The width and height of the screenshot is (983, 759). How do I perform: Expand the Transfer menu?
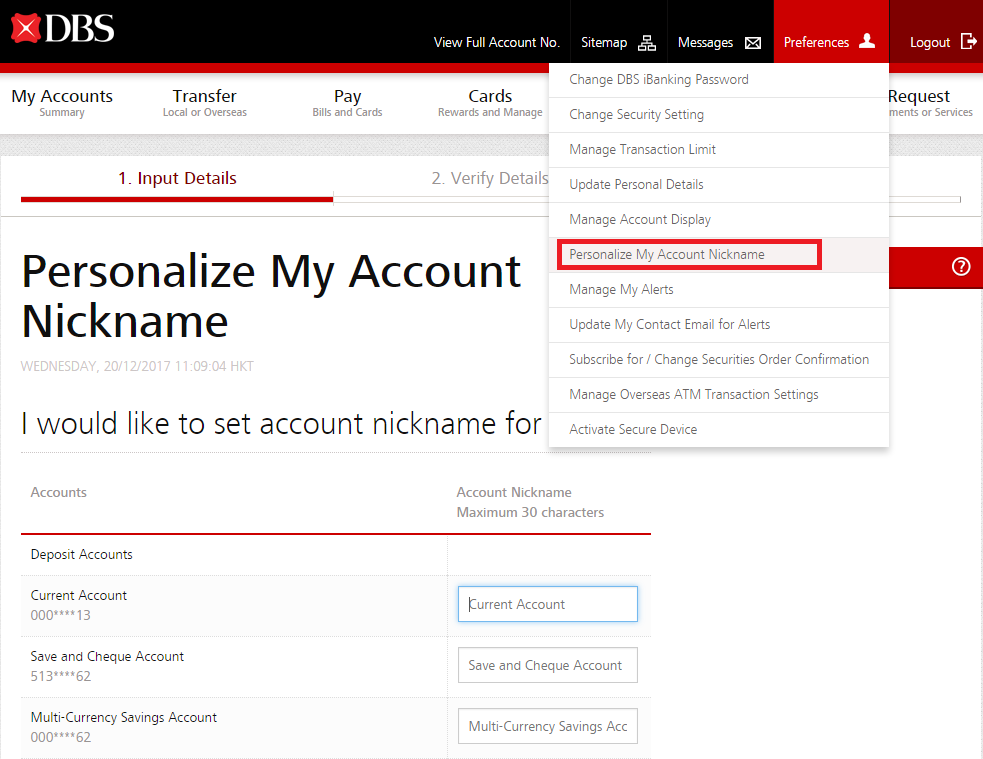click(204, 102)
